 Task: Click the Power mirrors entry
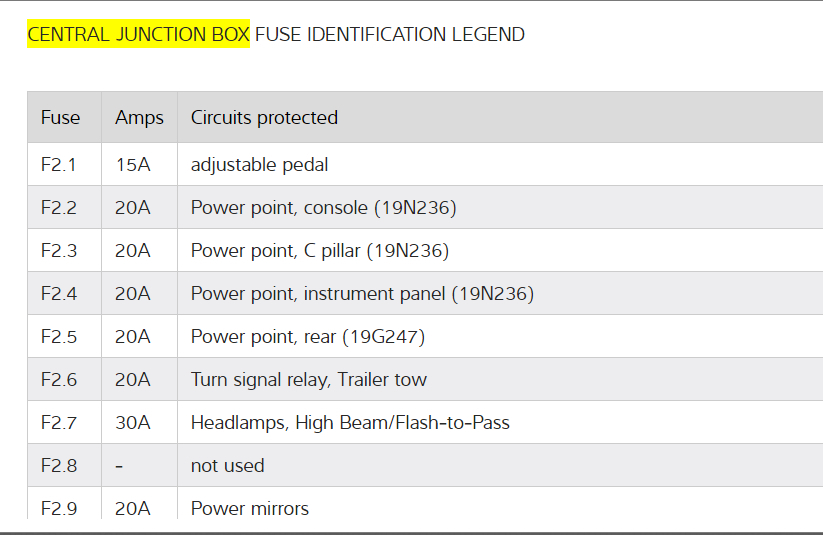pyautogui.click(x=249, y=508)
